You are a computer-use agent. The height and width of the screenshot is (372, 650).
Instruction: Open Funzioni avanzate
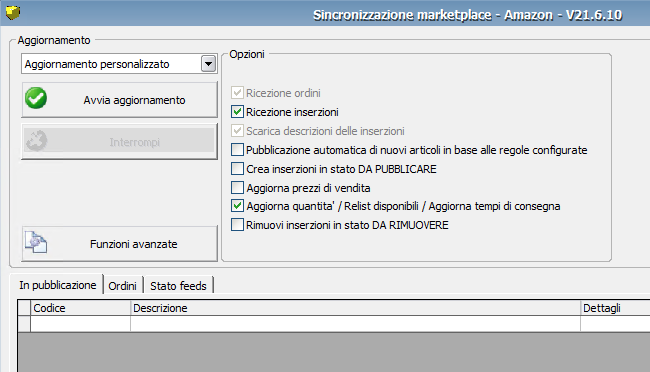point(119,243)
